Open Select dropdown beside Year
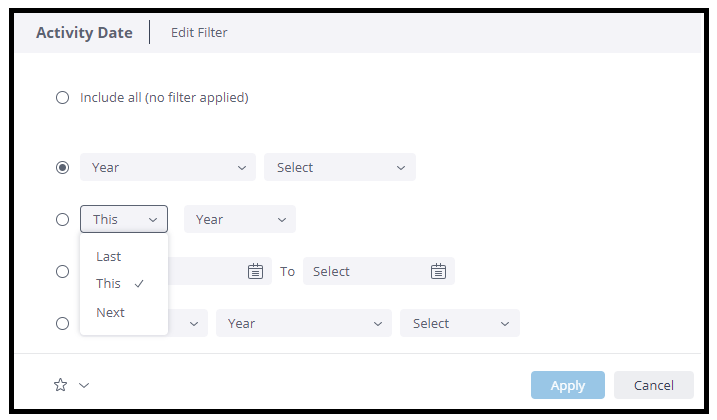Viewport: 717px width, 420px height. tap(339, 167)
